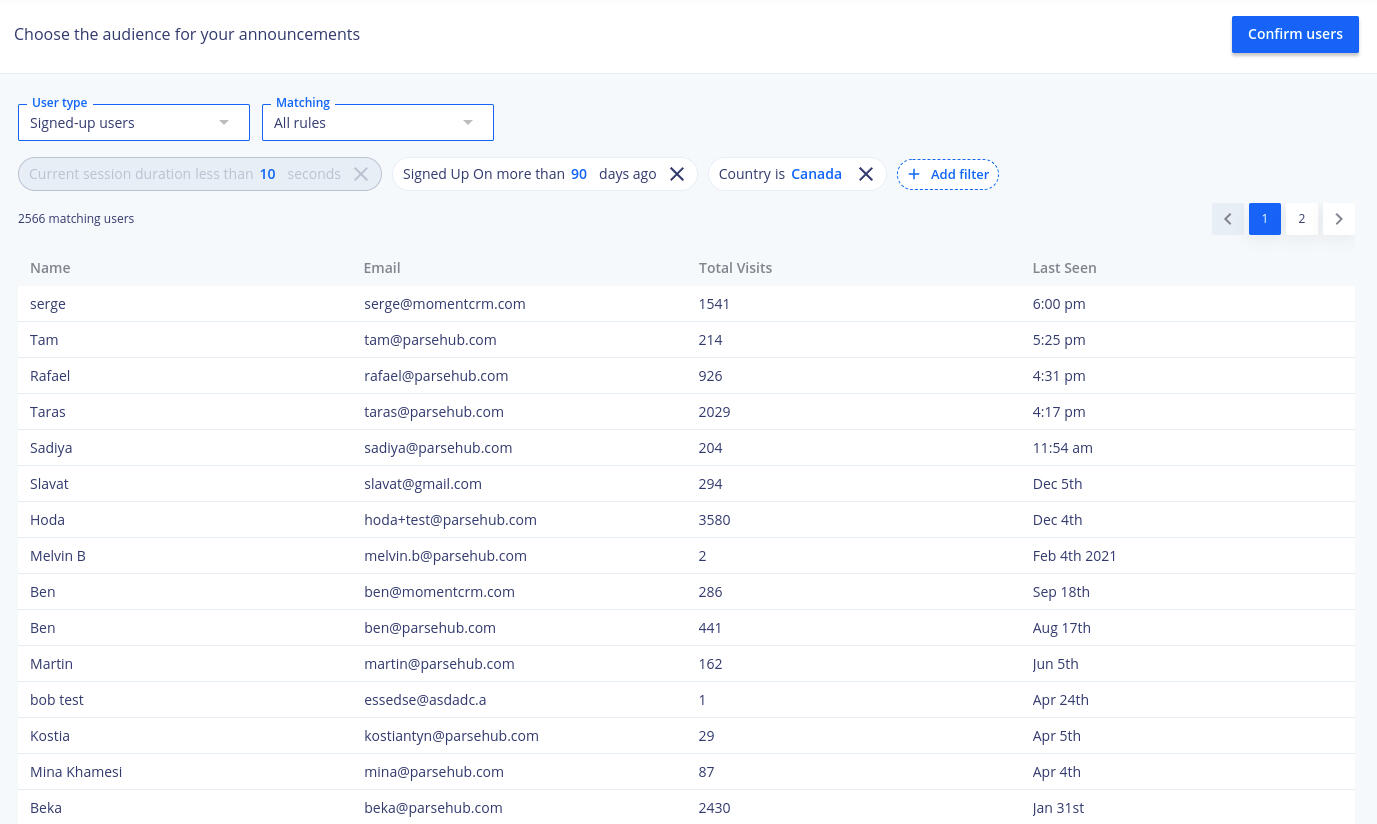Remove the session duration filter

361,174
